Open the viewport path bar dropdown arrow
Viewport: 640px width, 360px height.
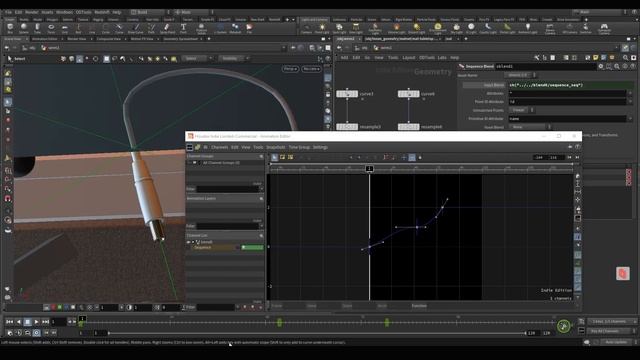pos(284,48)
